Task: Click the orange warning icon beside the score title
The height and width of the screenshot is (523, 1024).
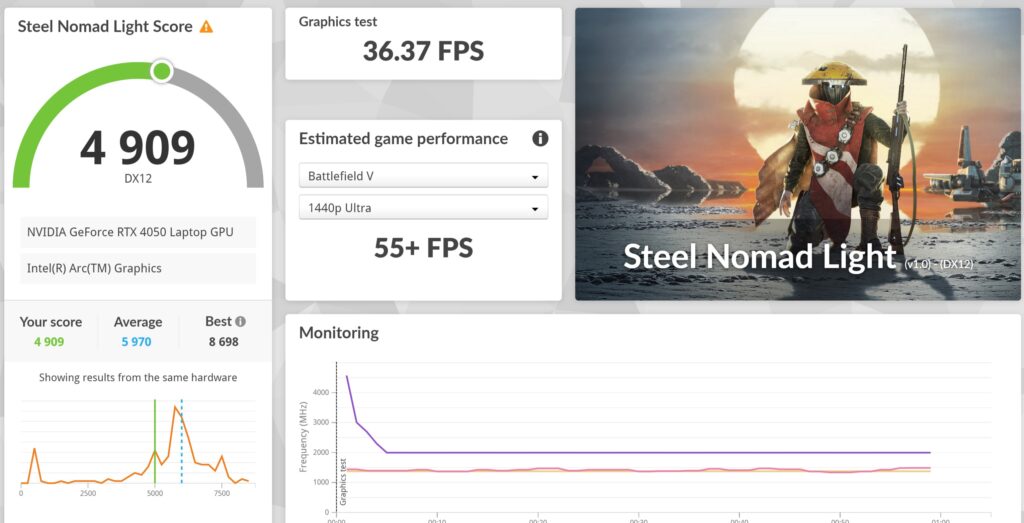Action: [206, 27]
